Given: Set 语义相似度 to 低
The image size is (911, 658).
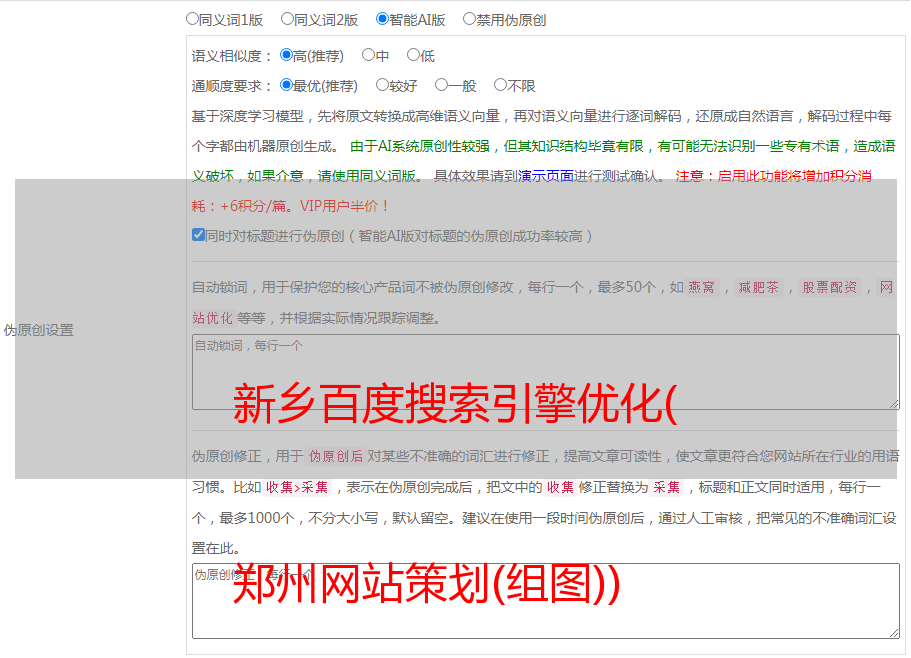Looking at the screenshot, I should pos(413,55).
